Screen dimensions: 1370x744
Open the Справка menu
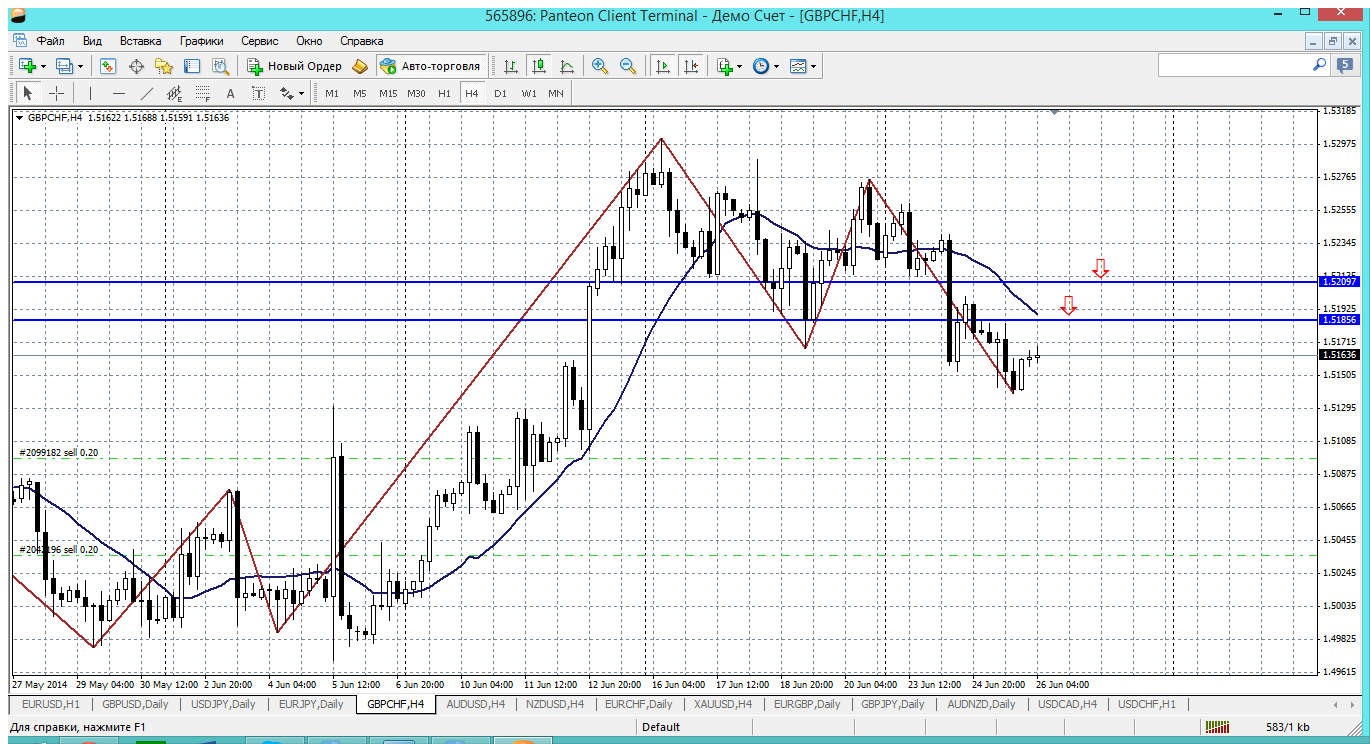tap(362, 41)
